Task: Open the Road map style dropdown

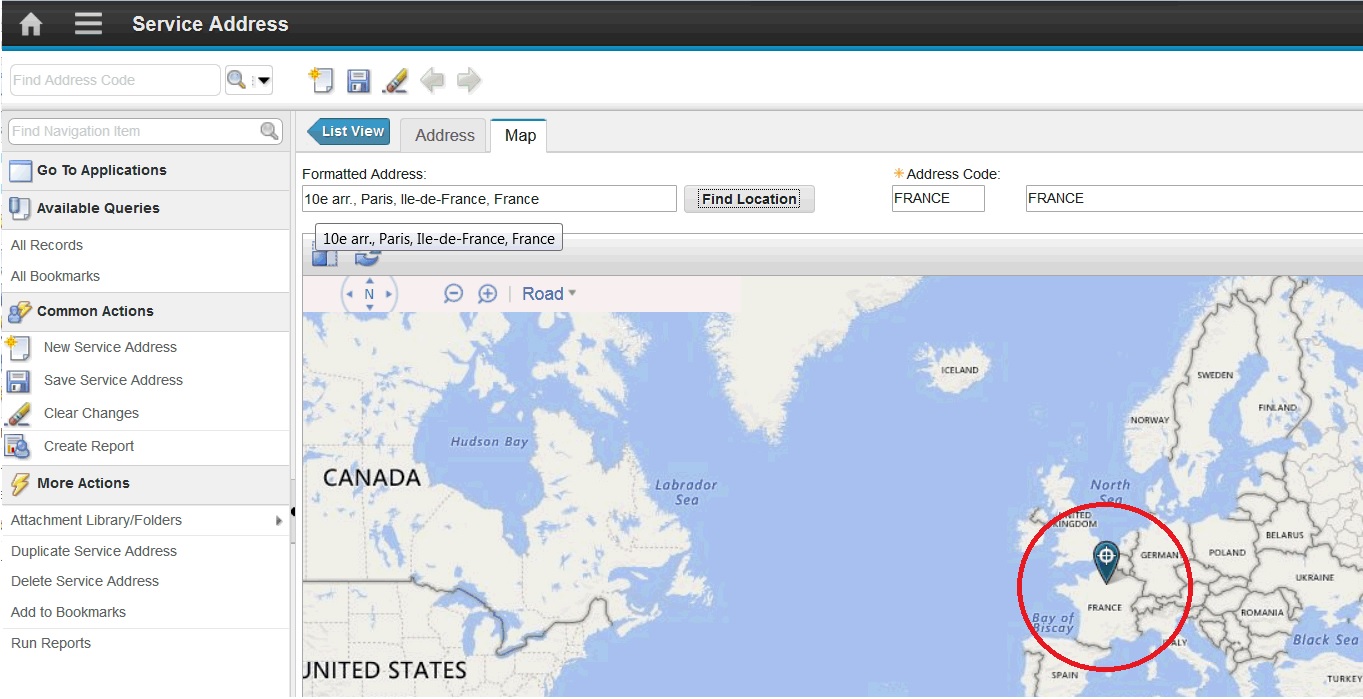Action: (548, 293)
